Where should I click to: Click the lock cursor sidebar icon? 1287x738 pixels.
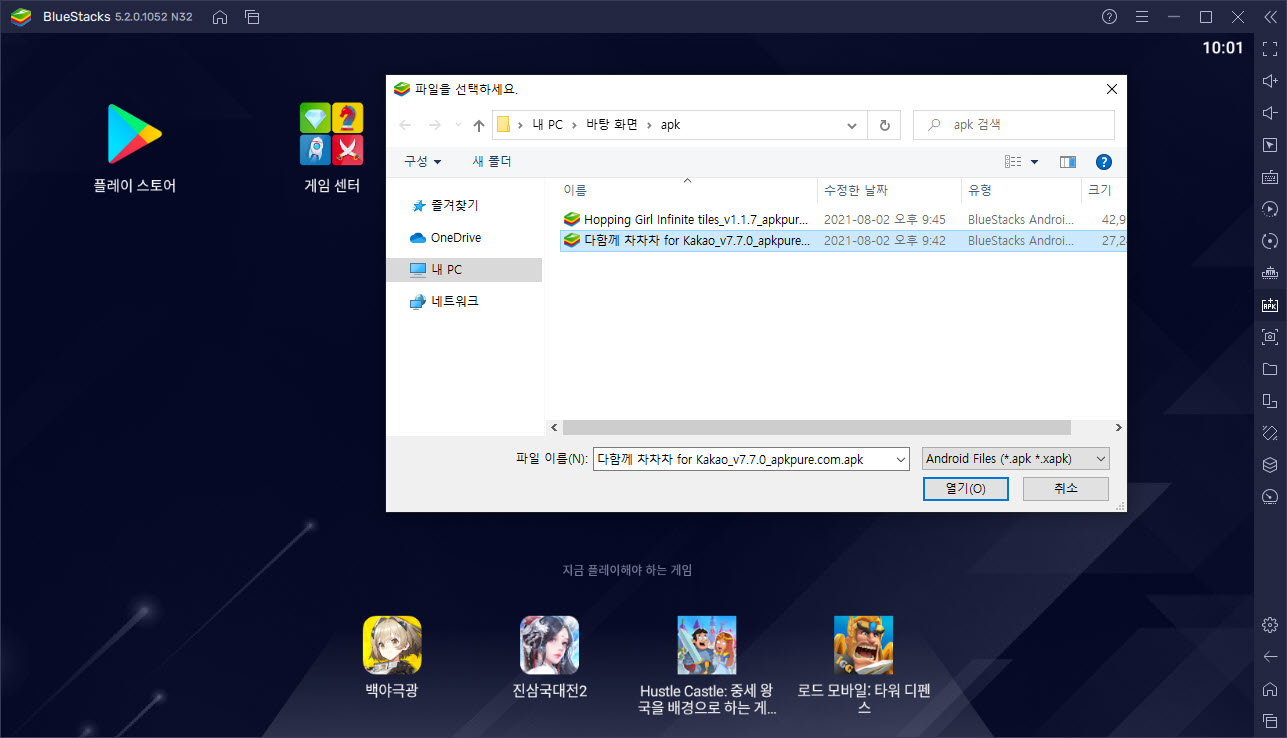click(1270, 145)
